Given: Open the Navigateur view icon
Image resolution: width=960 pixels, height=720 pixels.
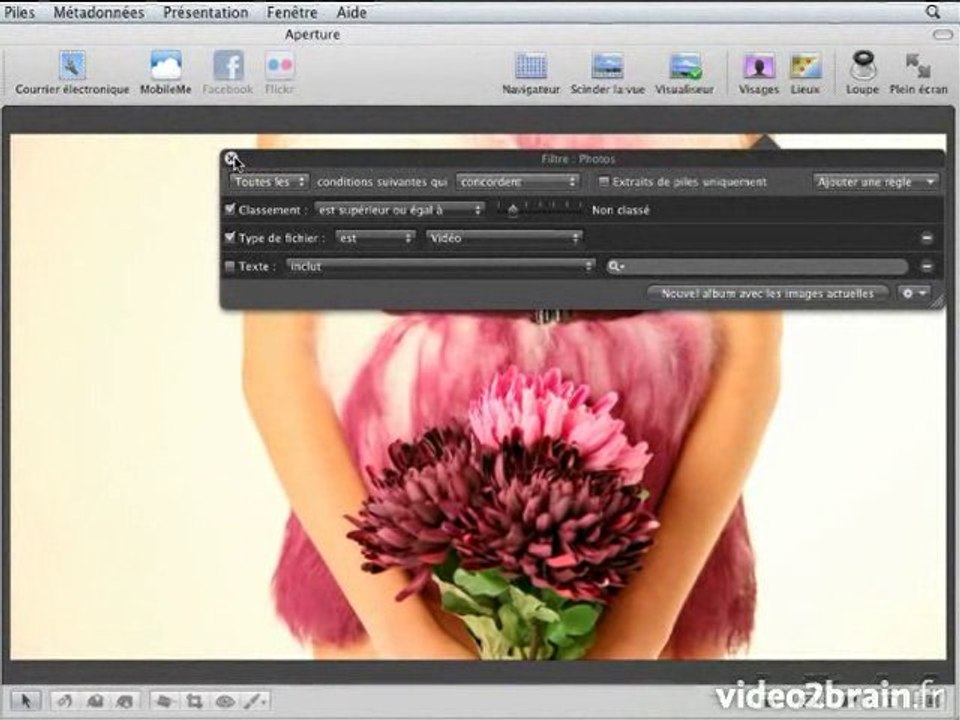Looking at the screenshot, I should 531,66.
